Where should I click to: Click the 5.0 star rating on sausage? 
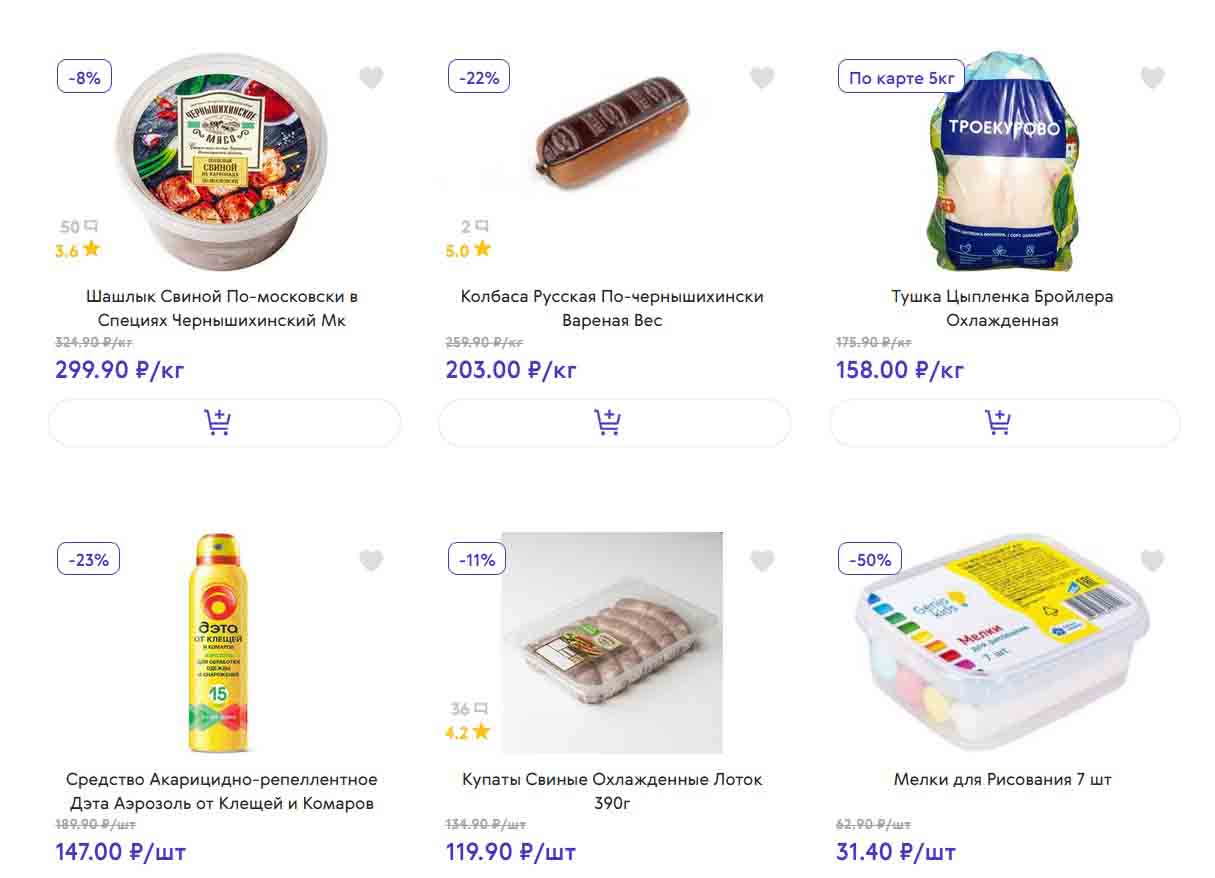(468, 250)
